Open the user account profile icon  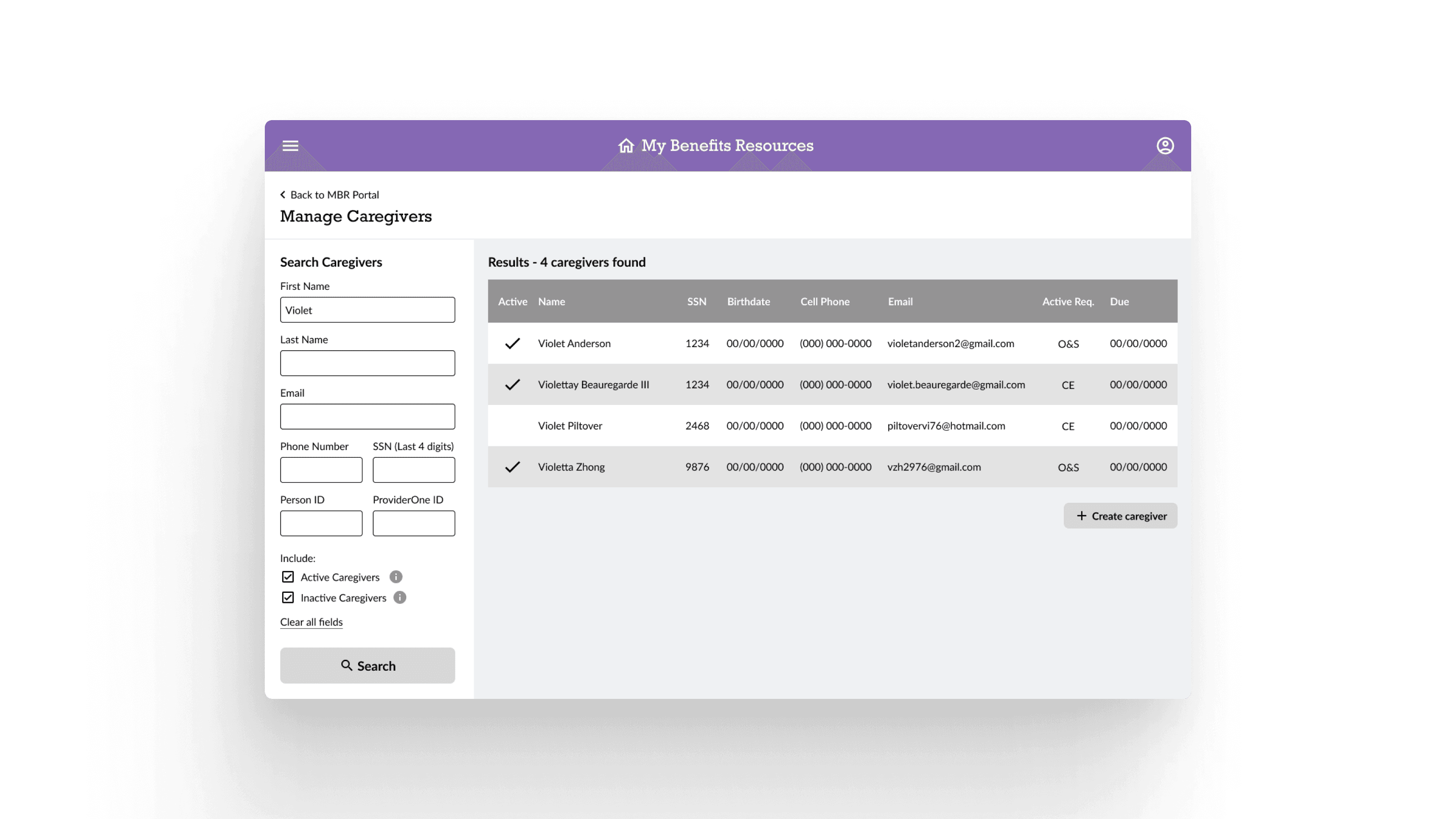click(x=1165, y=146)
